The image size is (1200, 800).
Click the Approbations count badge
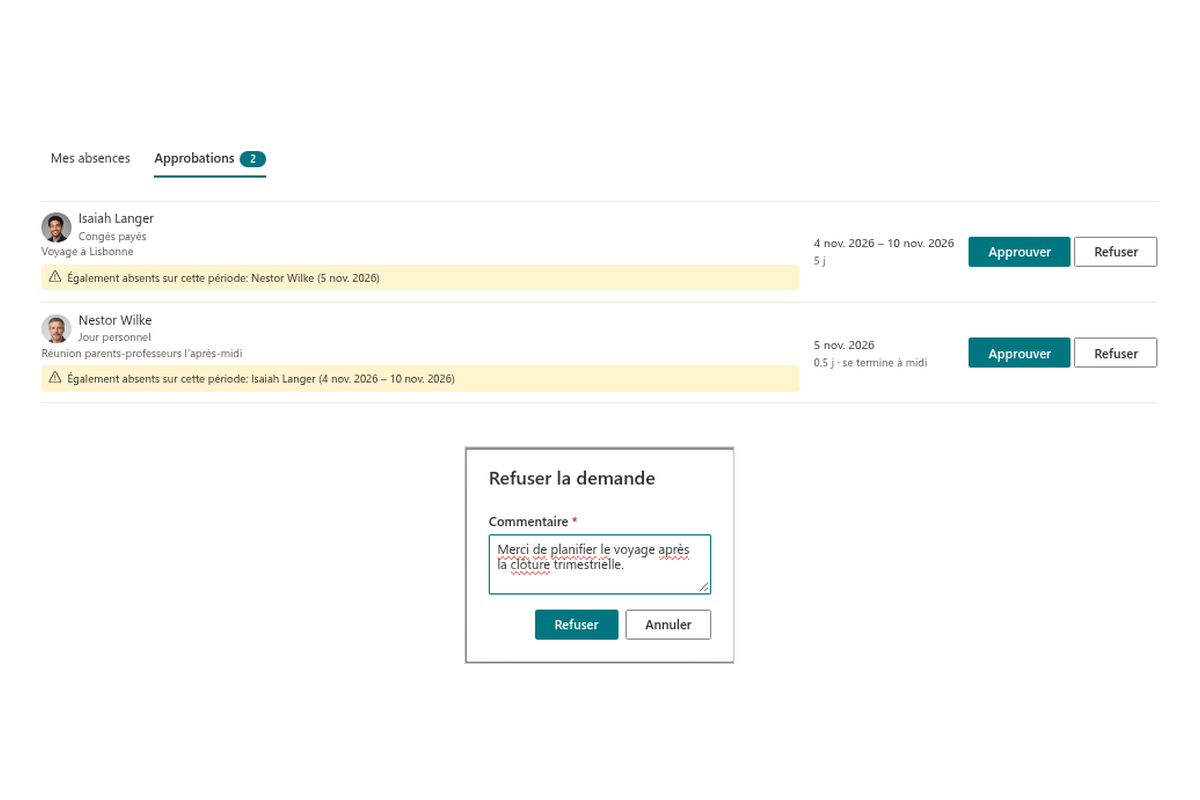(253, 159)
